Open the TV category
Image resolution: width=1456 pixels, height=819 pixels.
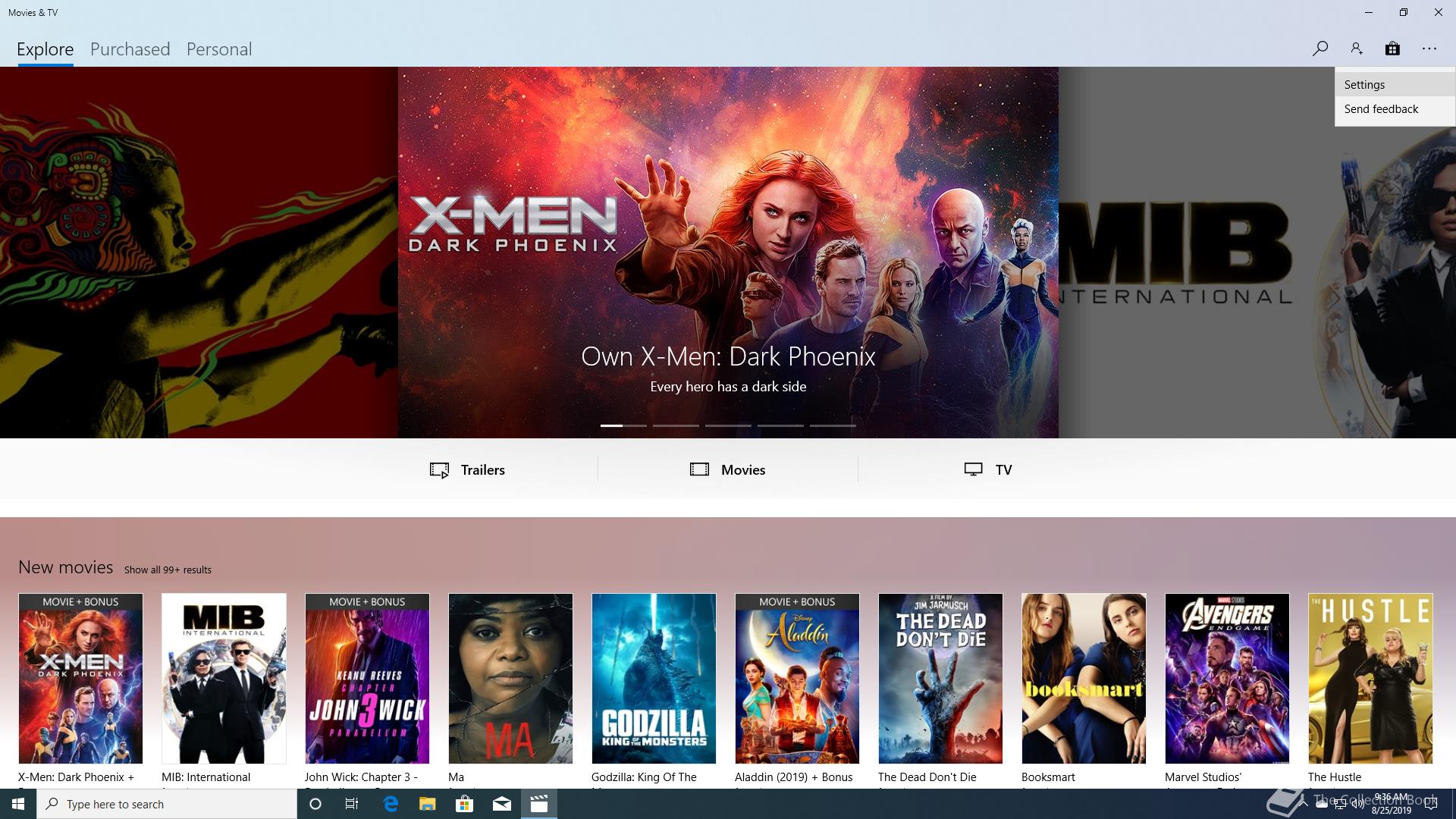pos(987,469)
